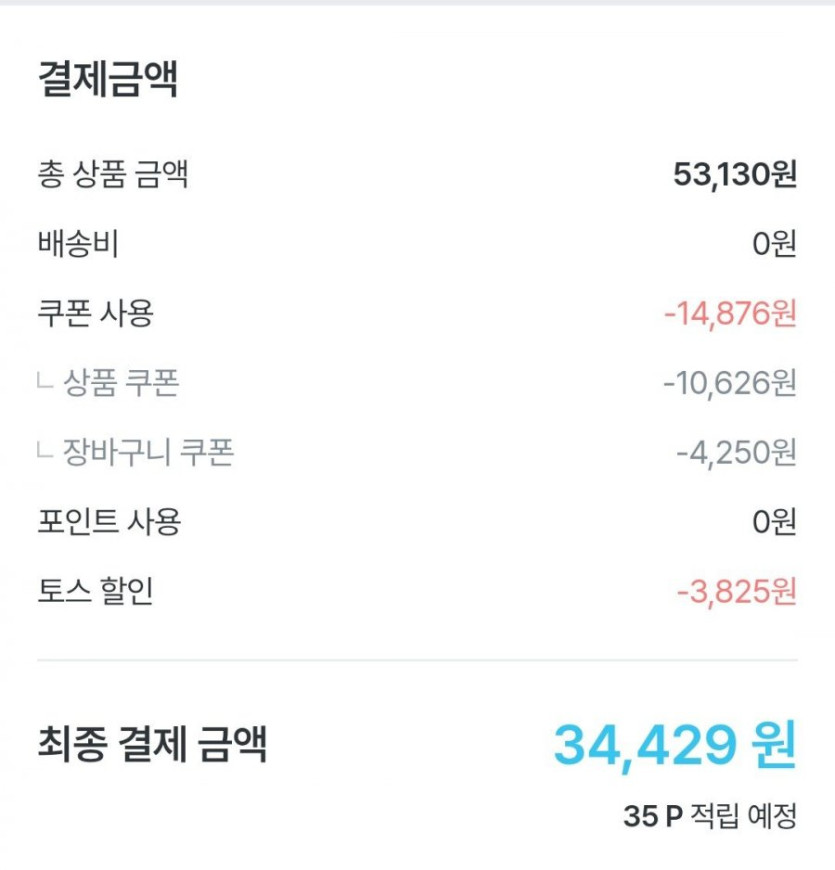Select the 포인트 사용 row label

[x=108, y=522]
